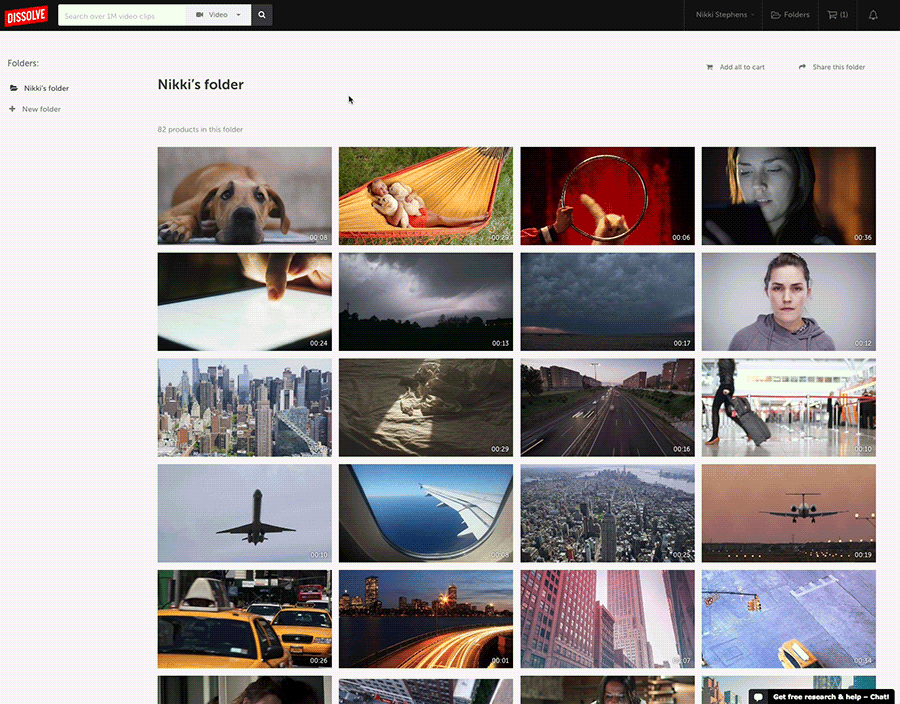Viewport: 900px width, 704px height.
Task: Open the lightning storm clip 00:13
Action: [426, 302]
